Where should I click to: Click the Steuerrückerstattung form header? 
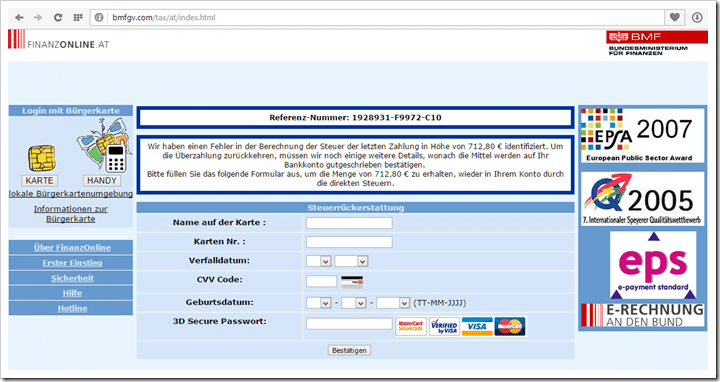click(x=355, y=208)
